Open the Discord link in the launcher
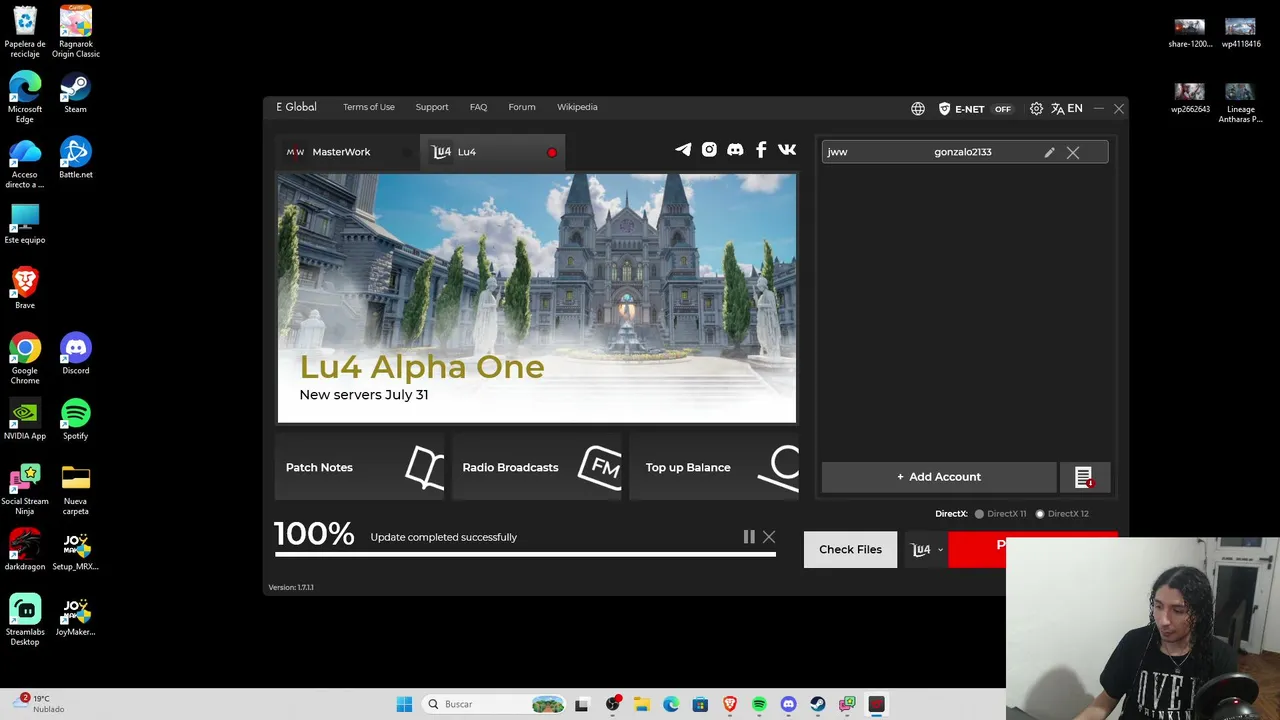 coord(735,150)
